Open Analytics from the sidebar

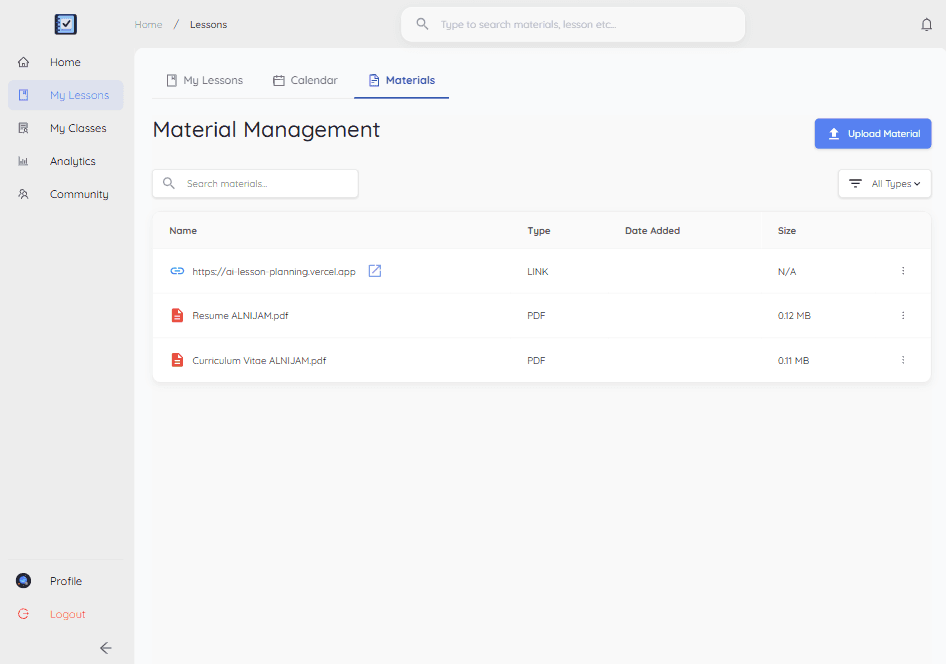(x=72, y=161)
